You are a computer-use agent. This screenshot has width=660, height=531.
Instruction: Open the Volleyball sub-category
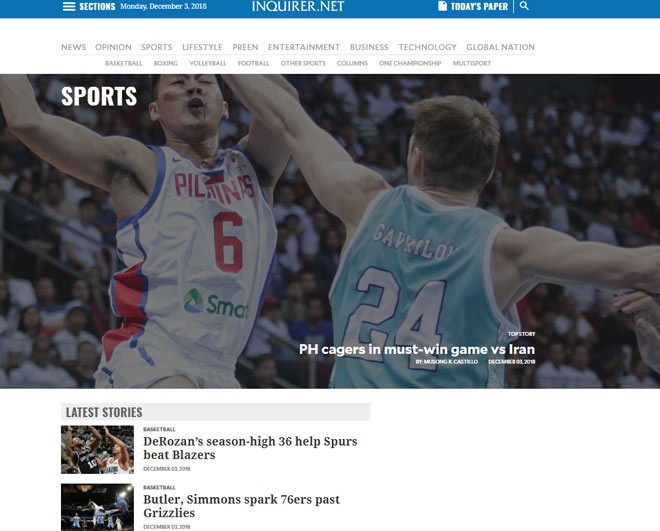click(x=208, y=63)
